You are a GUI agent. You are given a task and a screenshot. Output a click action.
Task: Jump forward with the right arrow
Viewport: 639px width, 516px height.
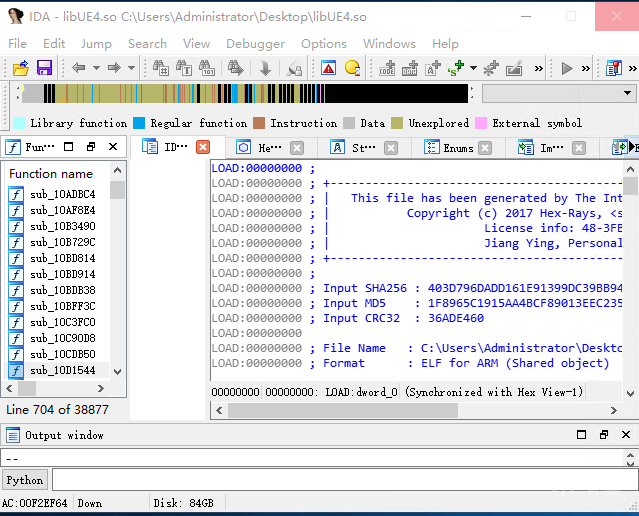coord(114,68)
